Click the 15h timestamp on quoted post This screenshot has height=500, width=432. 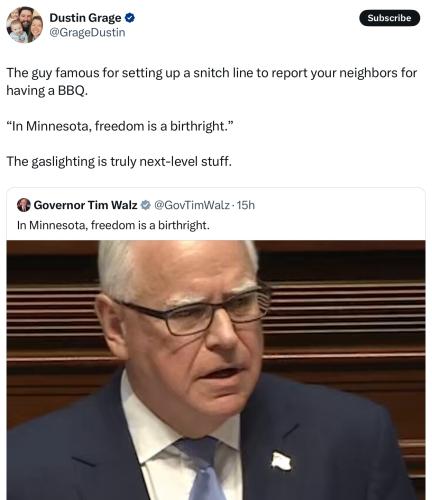(x=246, y=205)
